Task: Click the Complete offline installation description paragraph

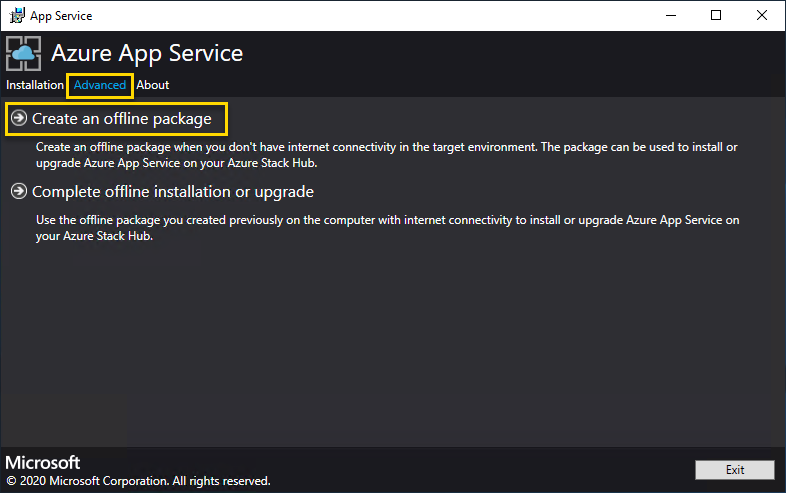Action: tap(387, 227)
